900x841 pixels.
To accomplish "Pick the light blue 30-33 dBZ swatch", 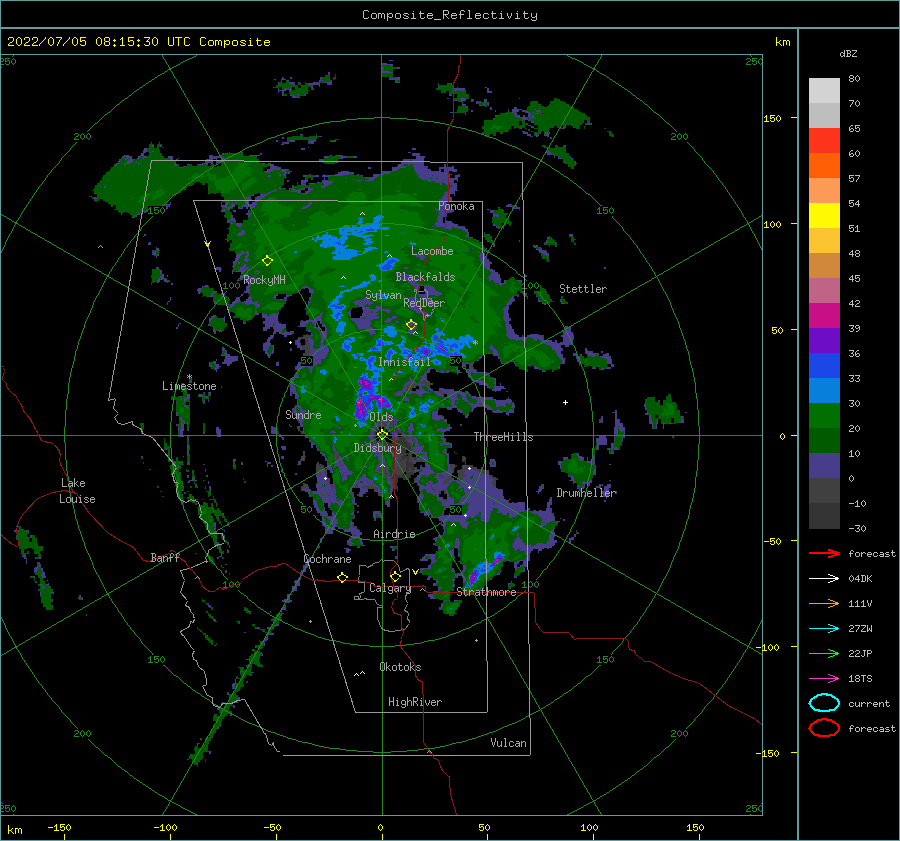I will 824,390.
